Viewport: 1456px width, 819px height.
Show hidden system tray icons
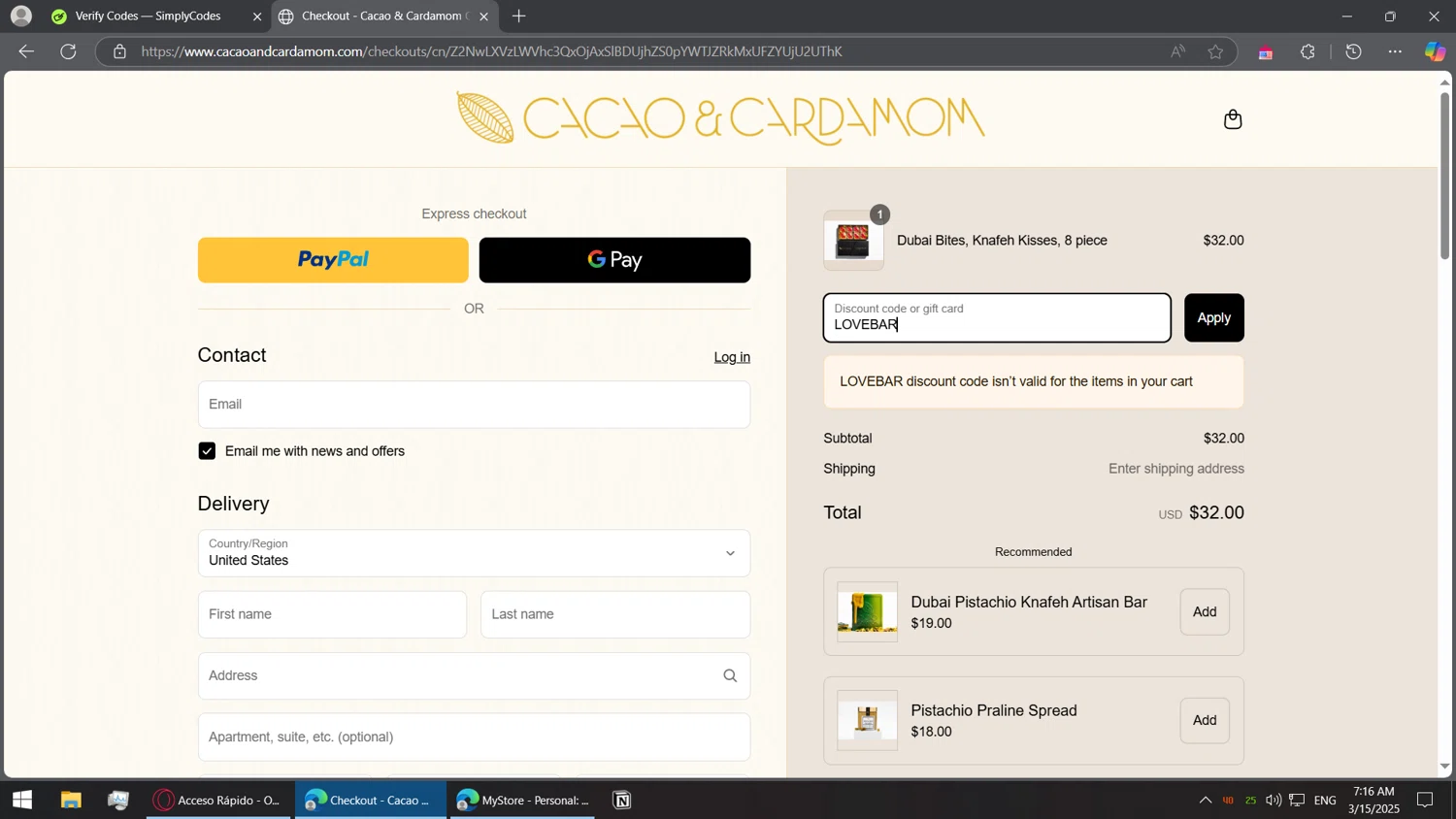click(x=1205, y=801)
